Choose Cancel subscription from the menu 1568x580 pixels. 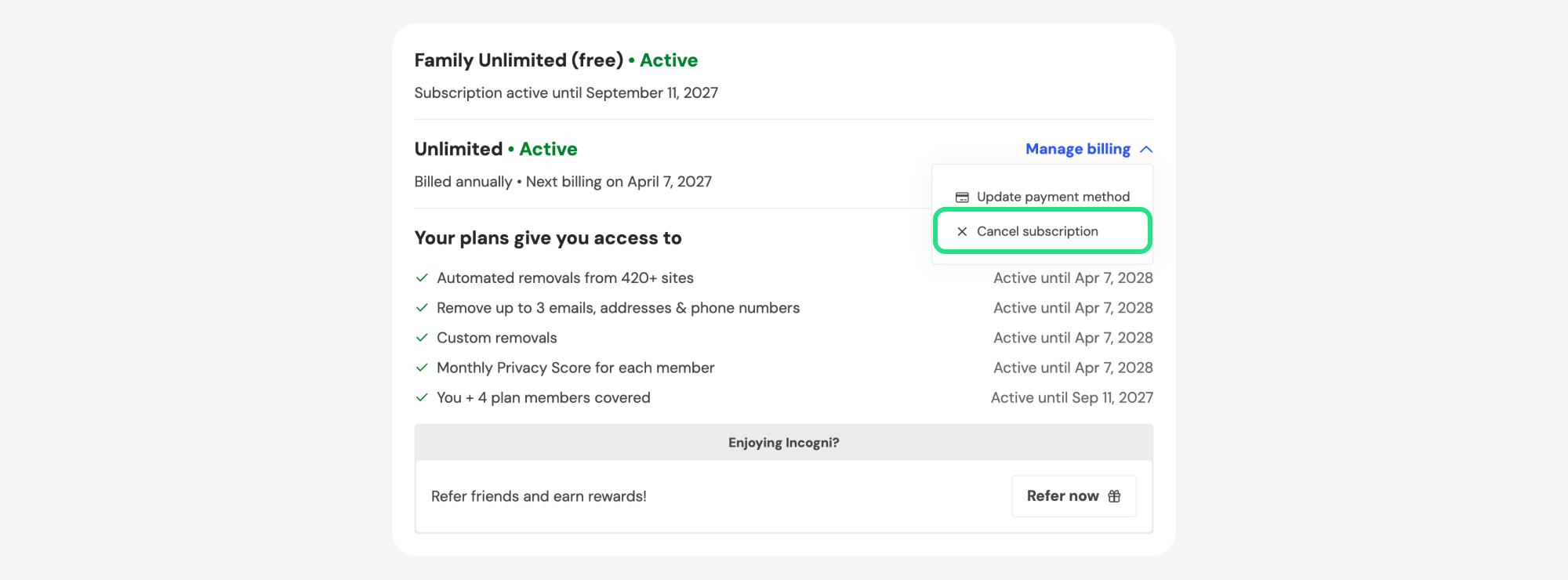1042,231
